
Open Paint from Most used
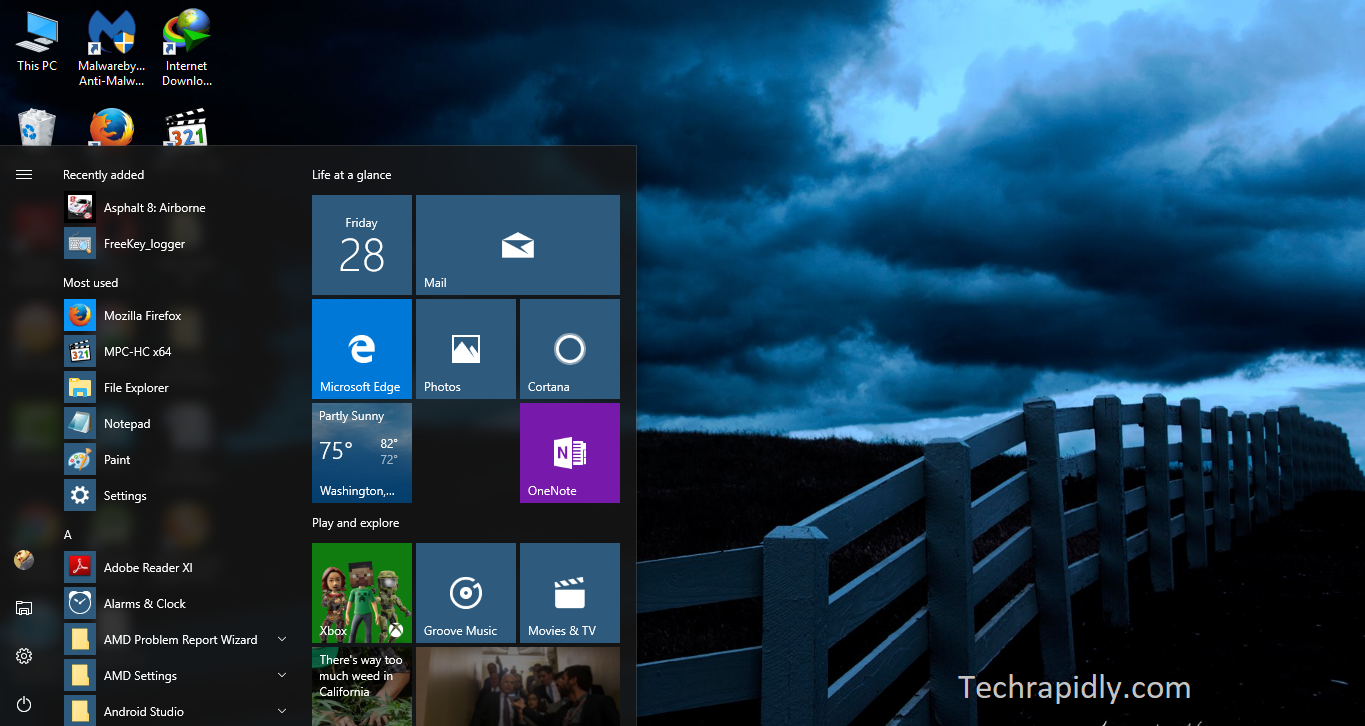176,460
